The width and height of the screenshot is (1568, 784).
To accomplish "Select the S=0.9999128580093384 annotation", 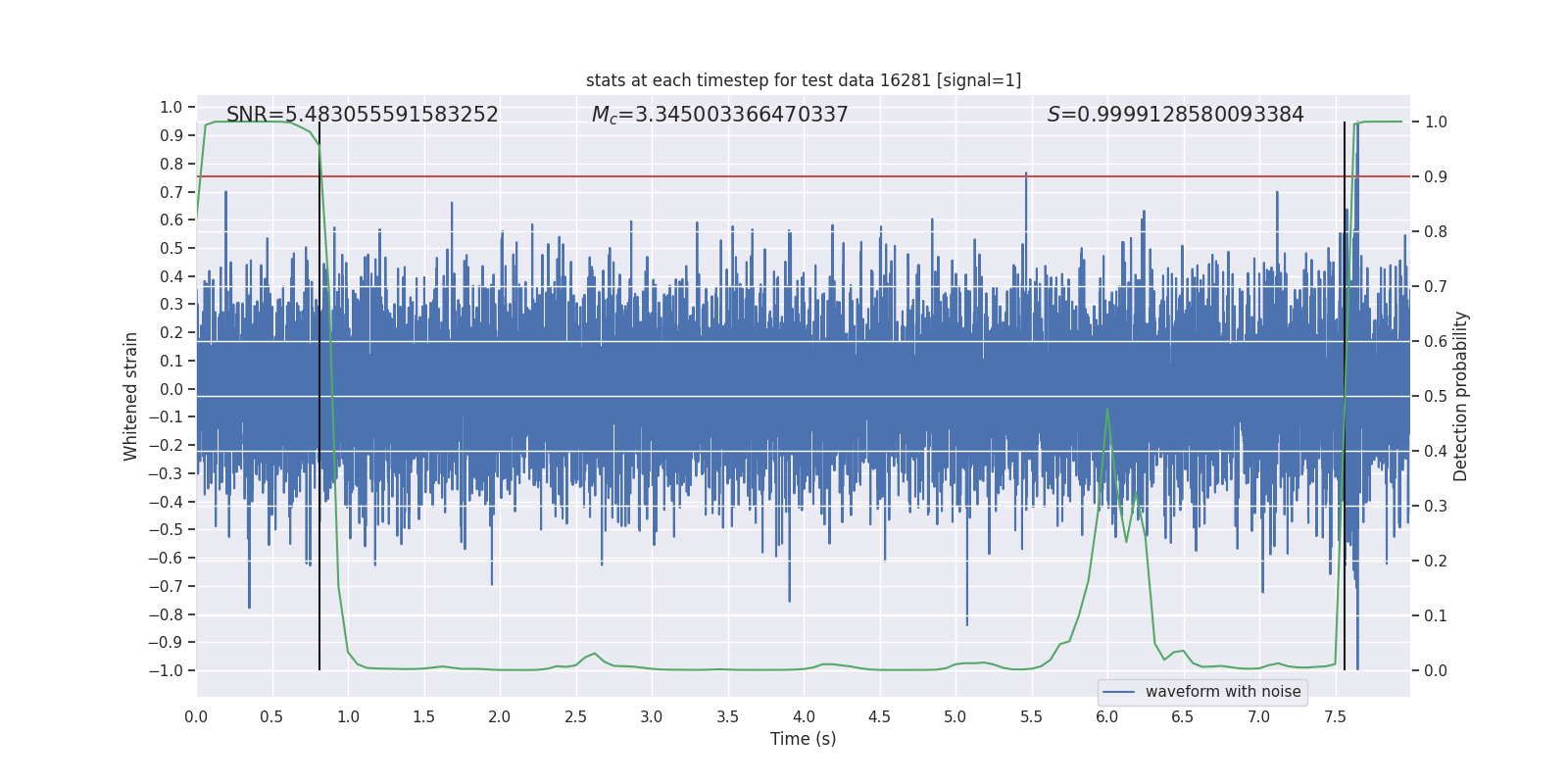I will click(1176, 115).
